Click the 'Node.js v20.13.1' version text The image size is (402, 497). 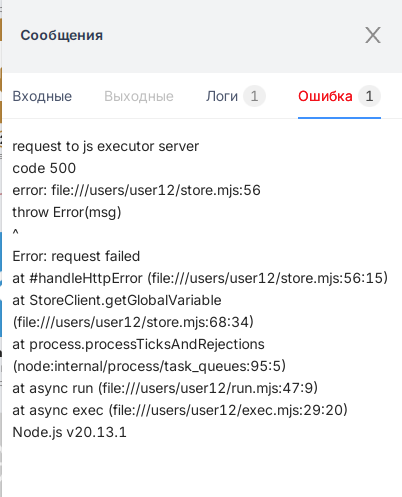[x=70, y=432]
